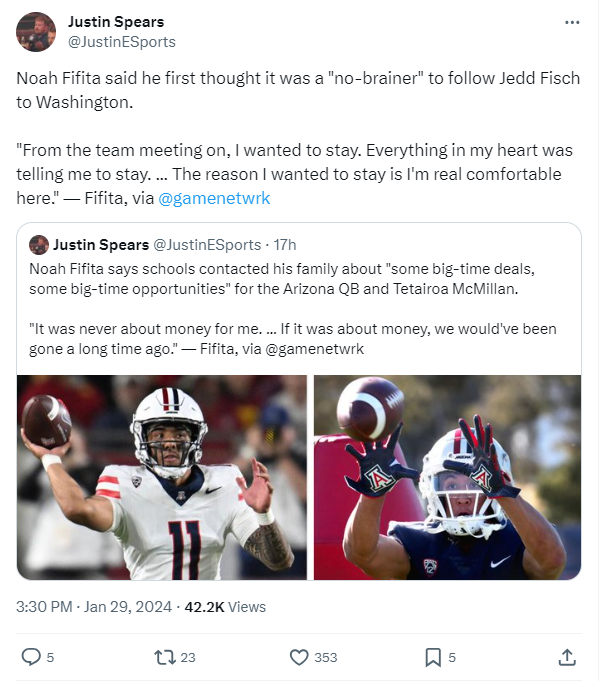Open Justin Spears profile picture

pyautogui.click(x=36, y=32)
